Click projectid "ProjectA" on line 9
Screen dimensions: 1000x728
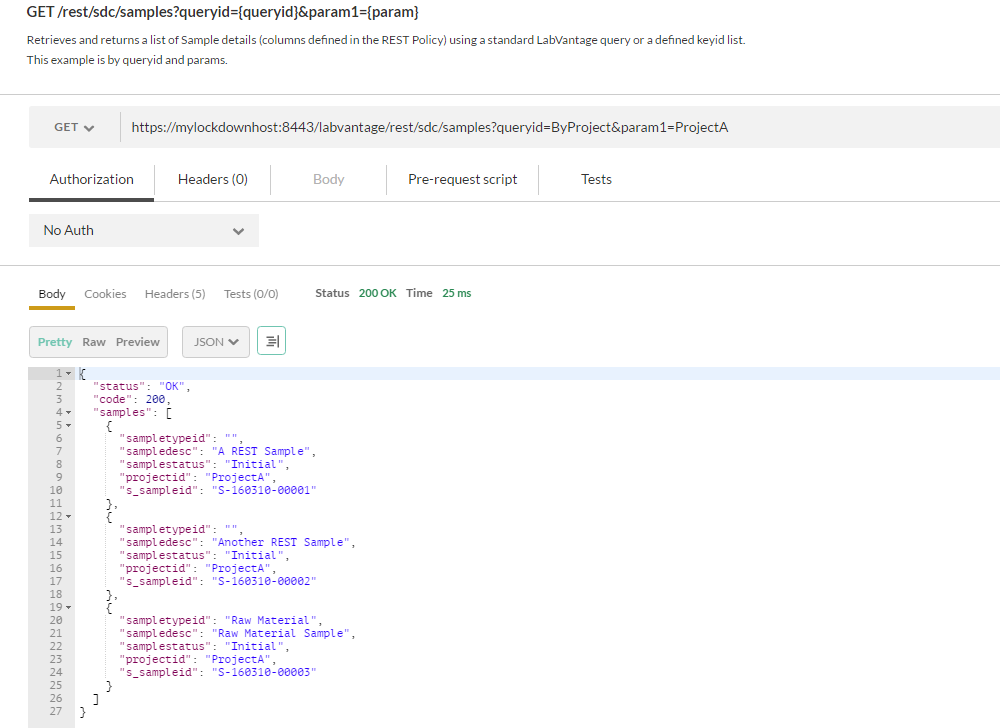pos(238,477)
